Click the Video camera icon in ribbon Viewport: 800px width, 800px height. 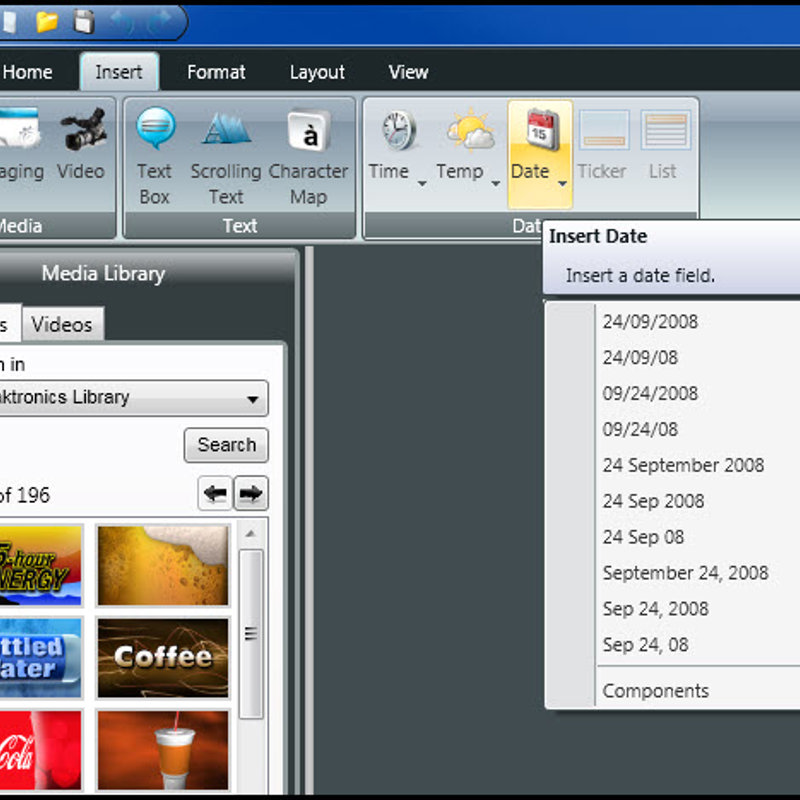click(82, 131)
